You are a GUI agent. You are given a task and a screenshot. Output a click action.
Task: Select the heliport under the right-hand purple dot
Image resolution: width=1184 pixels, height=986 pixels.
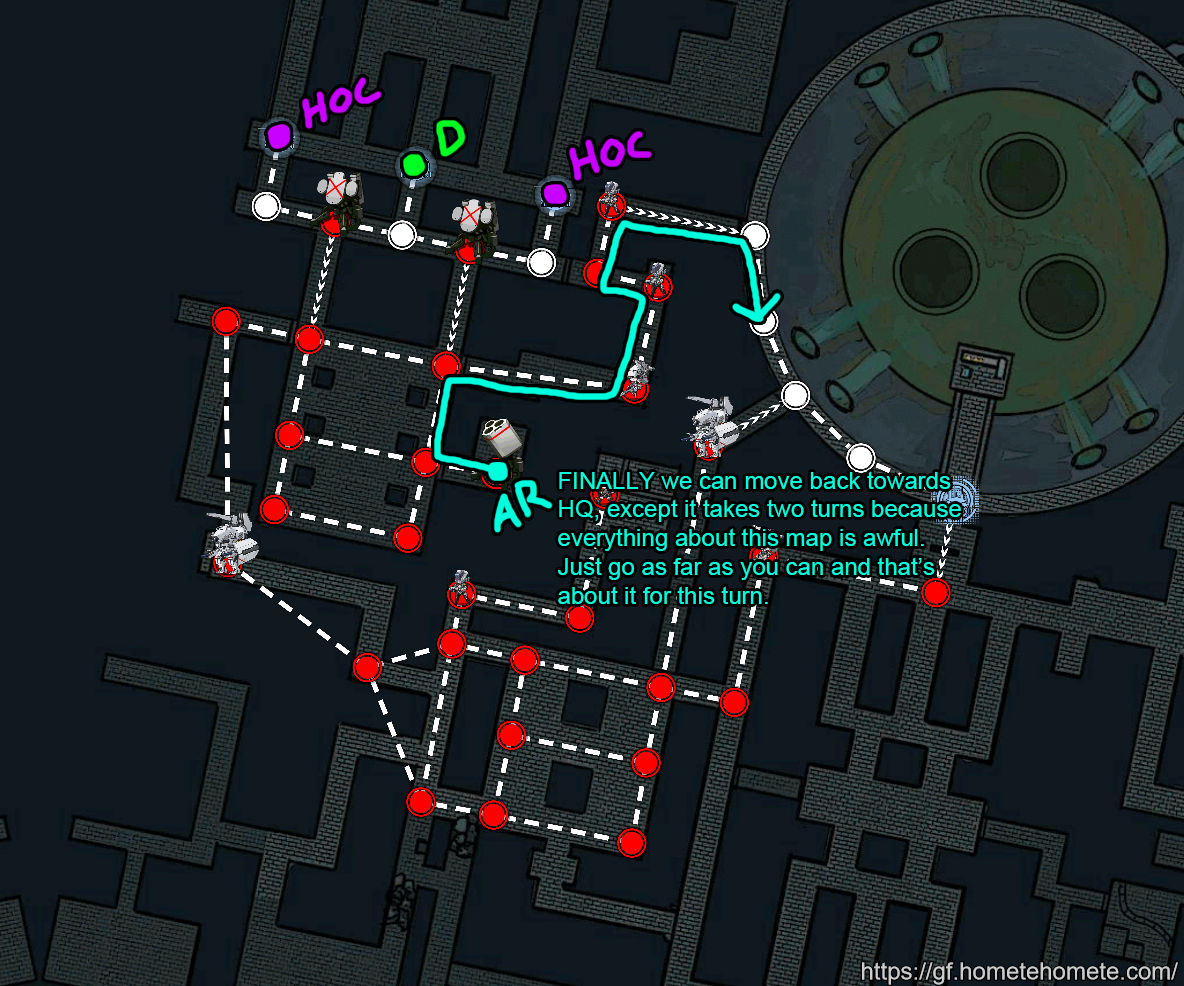point(555,194)
